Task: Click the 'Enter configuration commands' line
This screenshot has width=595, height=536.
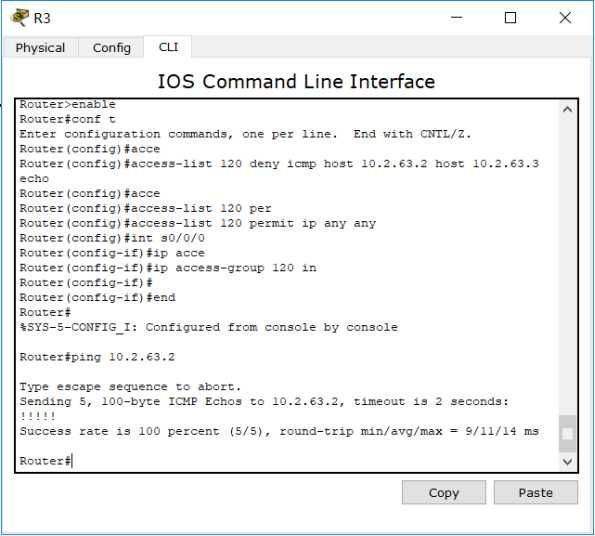Action: click(246, 134)
